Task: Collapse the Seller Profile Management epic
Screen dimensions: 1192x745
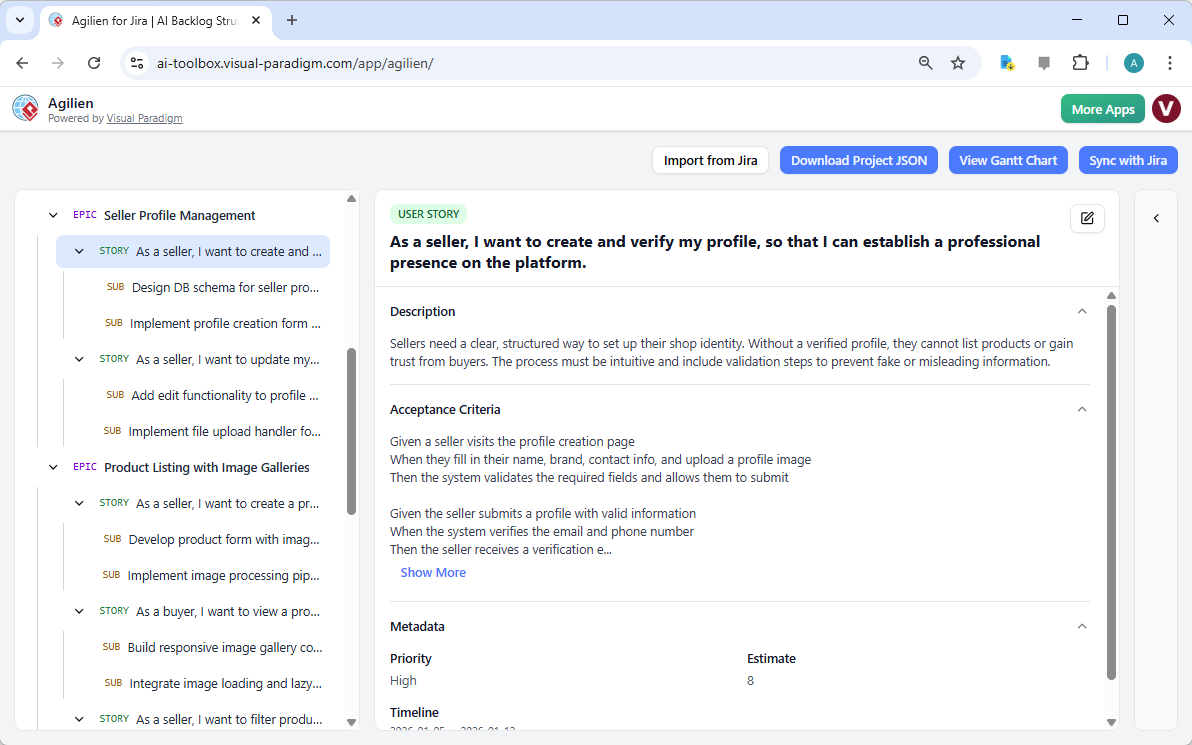Action: pyautogui.click(x=53, y=214)
